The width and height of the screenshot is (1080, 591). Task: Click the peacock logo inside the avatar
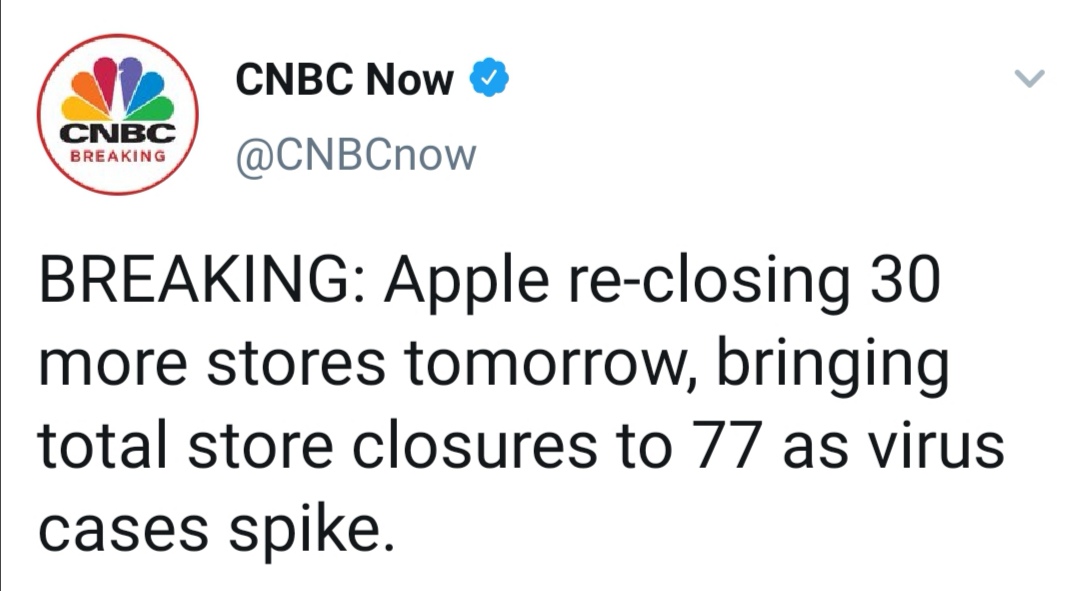point(118,88)
